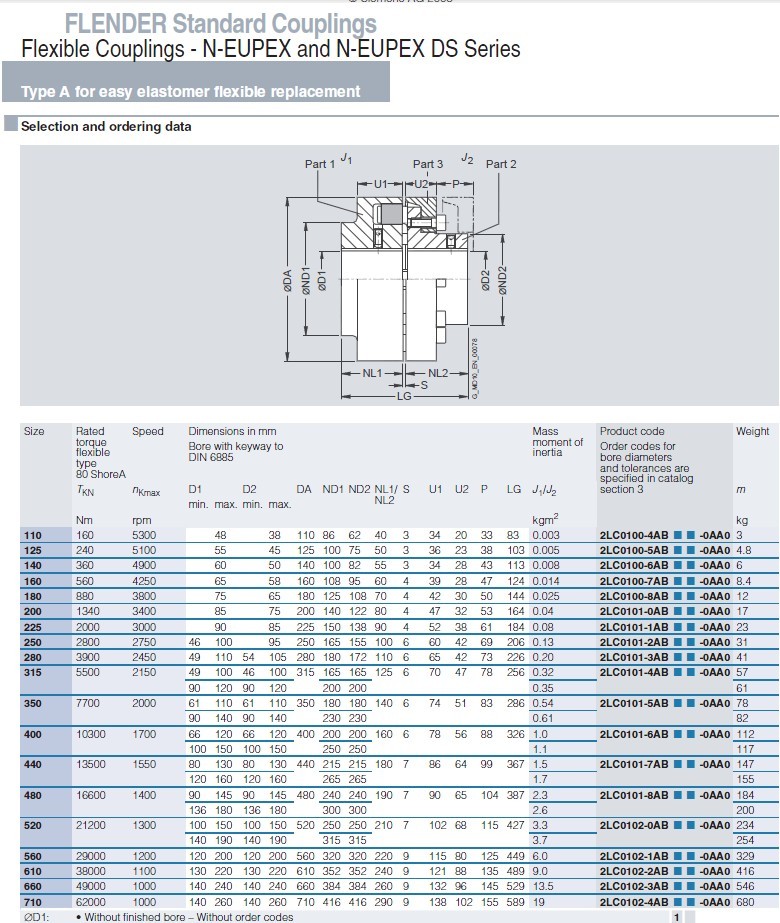Click product code '2LC0100-7AB'
Viewport: 780px width, 923px height.
pyautogui.click(x=634, y=581)
